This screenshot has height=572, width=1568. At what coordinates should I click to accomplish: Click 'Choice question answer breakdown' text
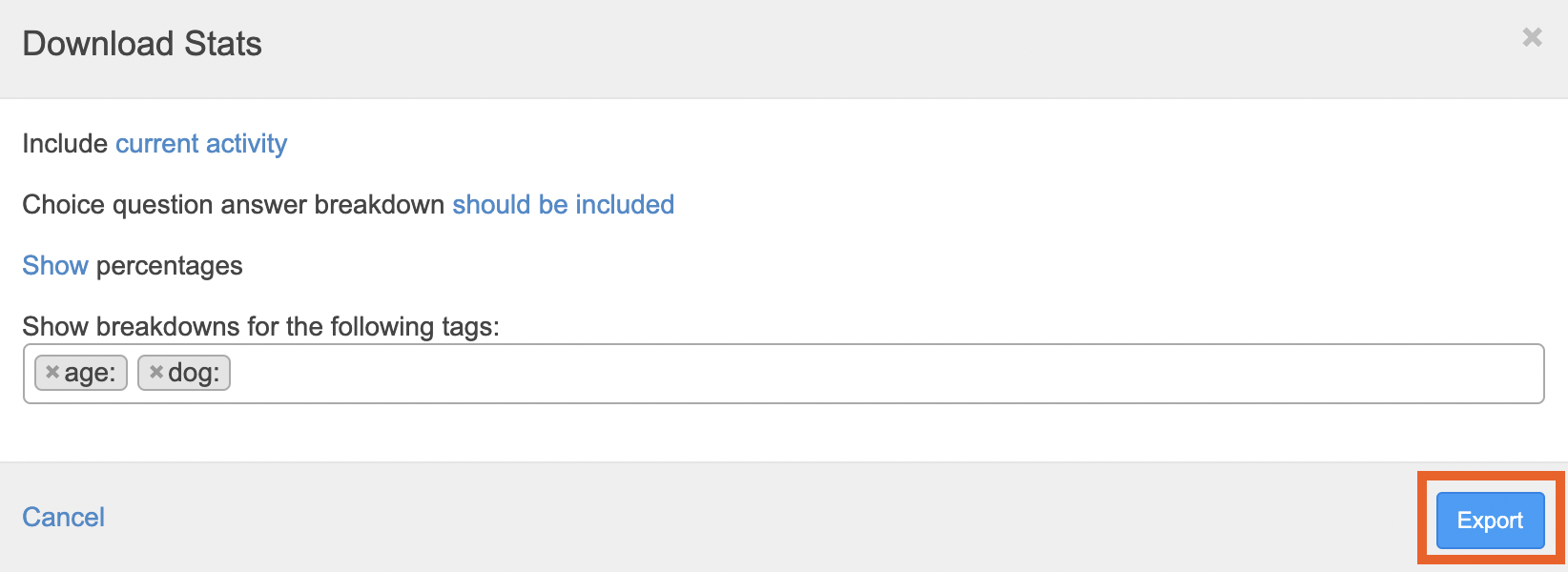coord(233,205)
